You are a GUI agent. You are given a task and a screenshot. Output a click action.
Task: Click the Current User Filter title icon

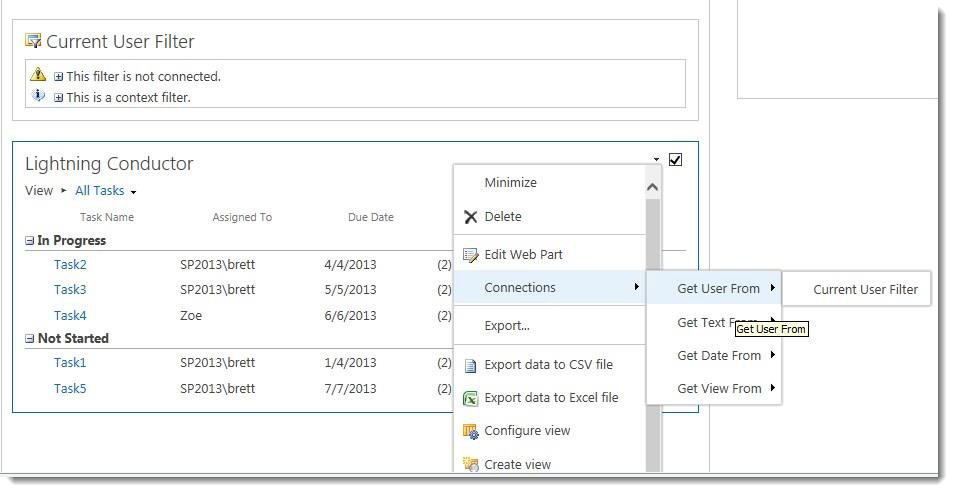coord(33,41)
